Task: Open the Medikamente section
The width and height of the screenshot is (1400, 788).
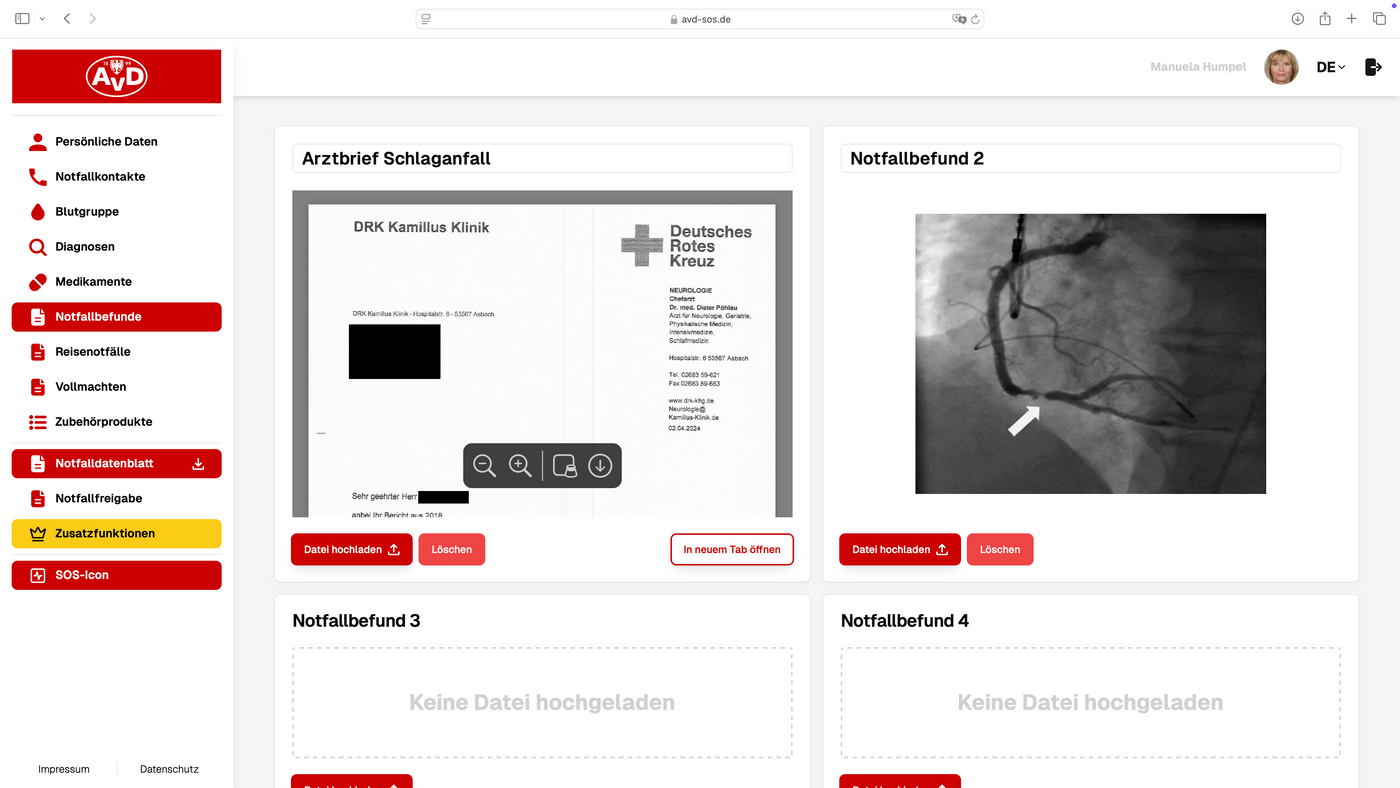Action: click(x=116, y=282)
